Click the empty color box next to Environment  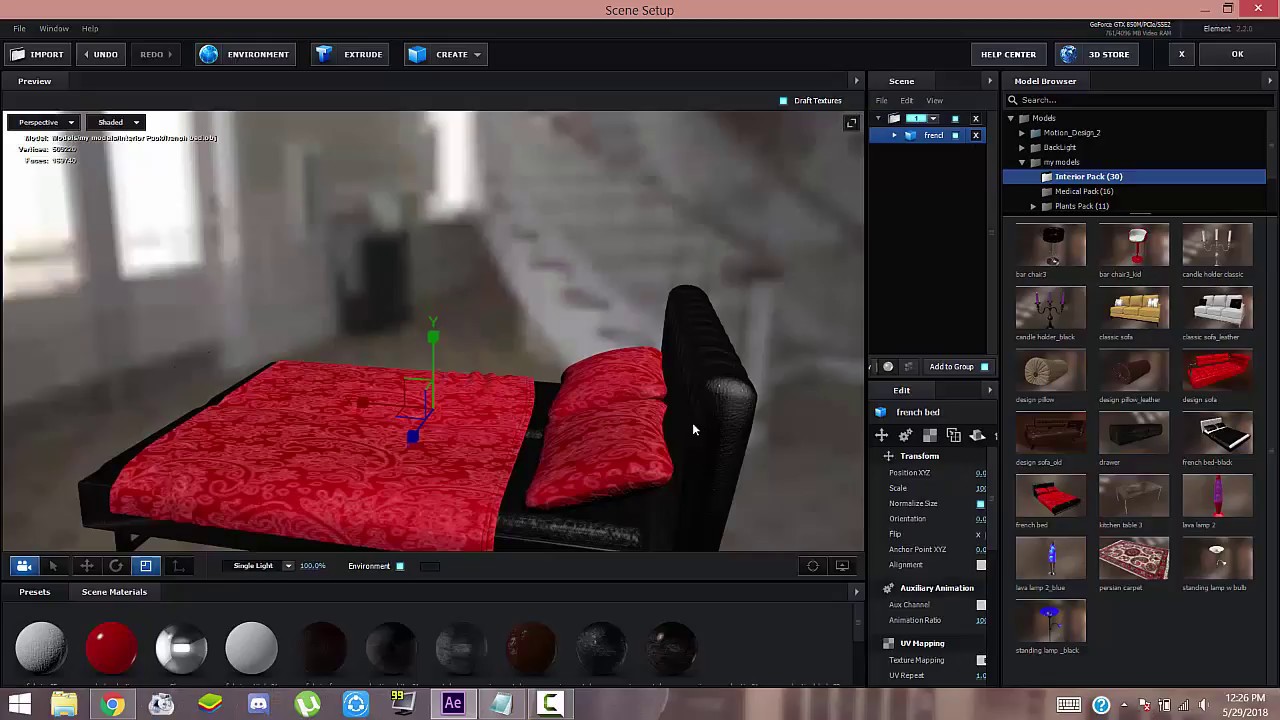(x=430, y=567)
